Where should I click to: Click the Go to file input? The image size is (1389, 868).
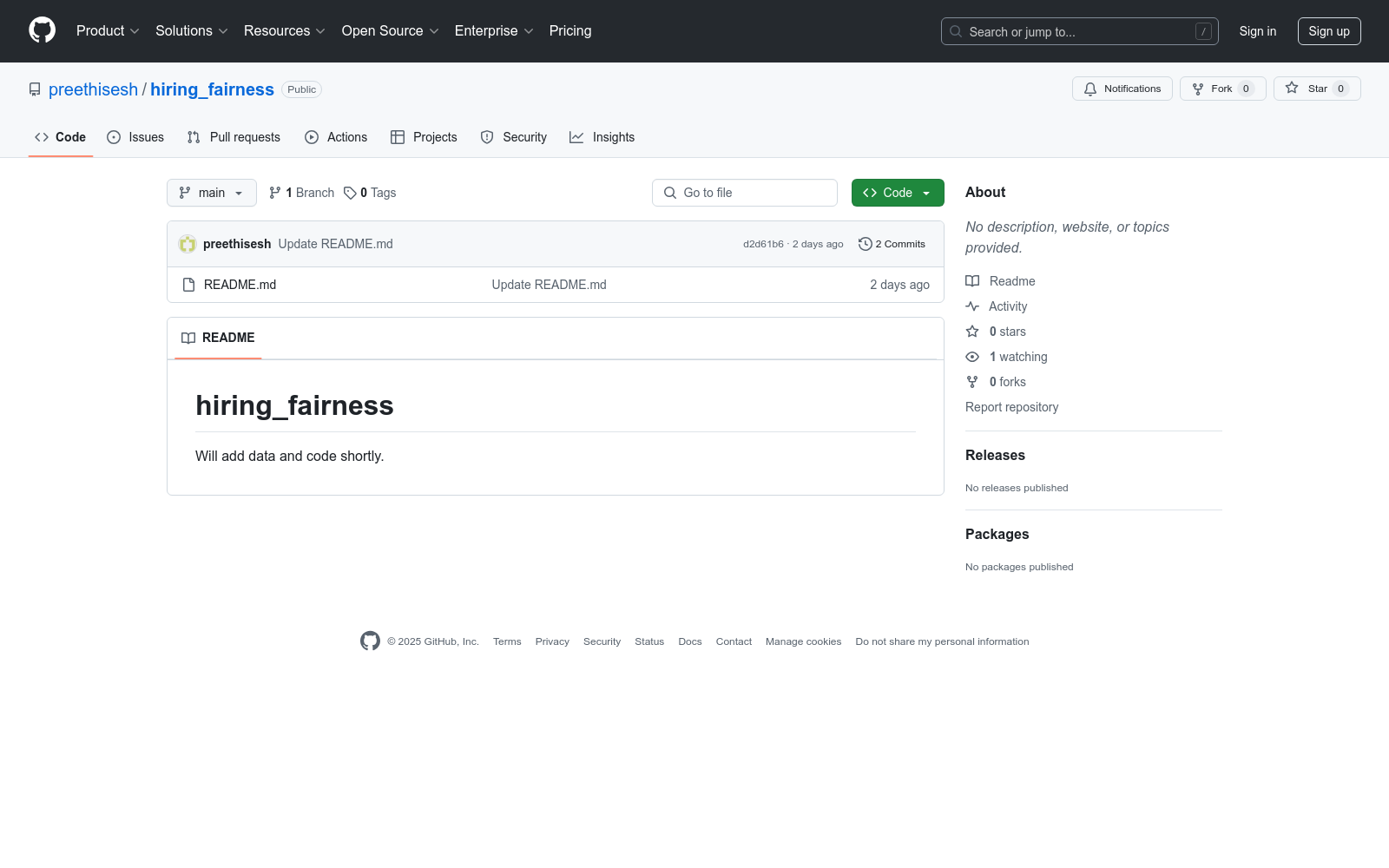pos(745,193)
